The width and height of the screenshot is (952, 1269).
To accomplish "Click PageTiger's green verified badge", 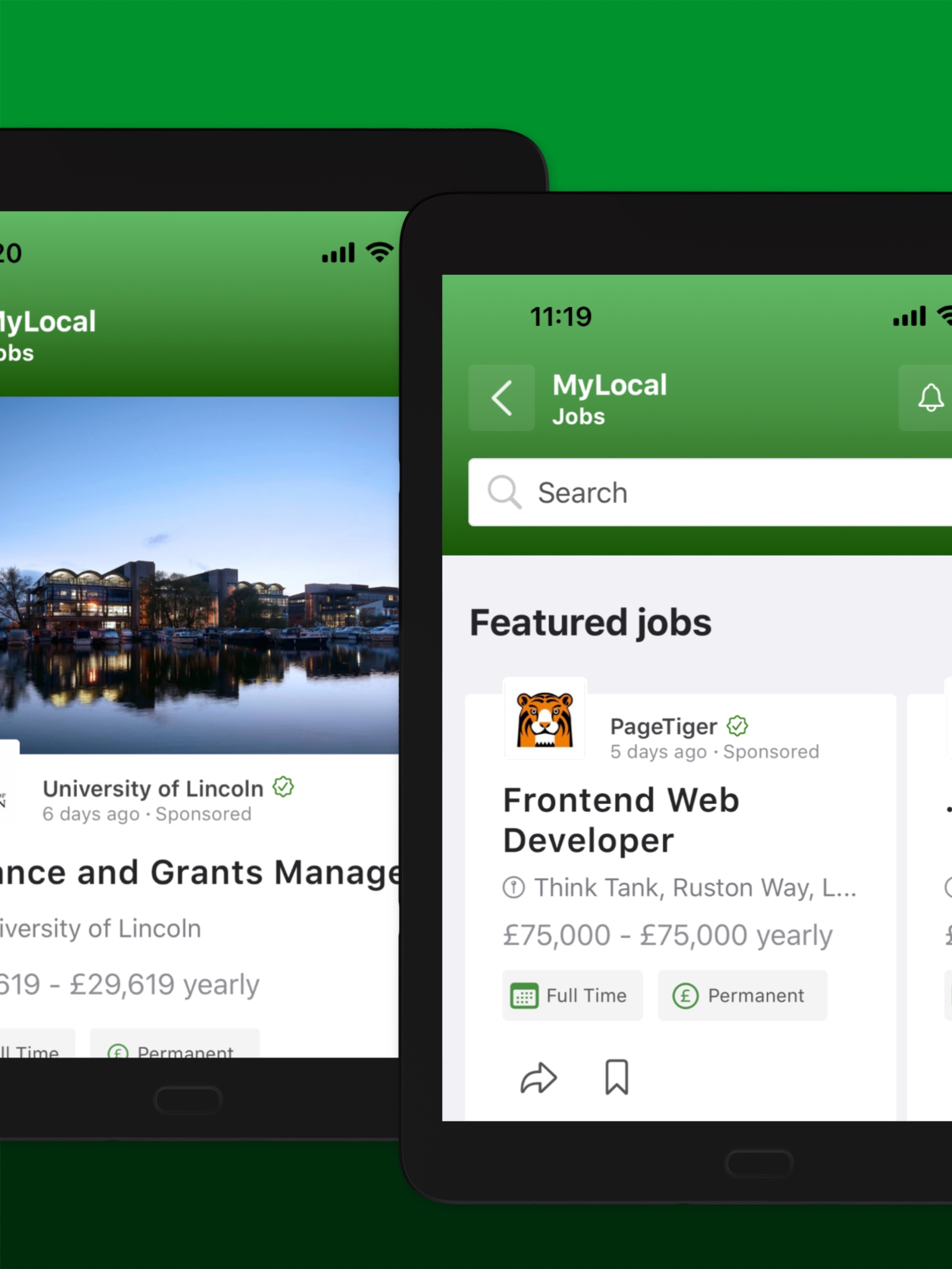I will click(x=737, y=725).
